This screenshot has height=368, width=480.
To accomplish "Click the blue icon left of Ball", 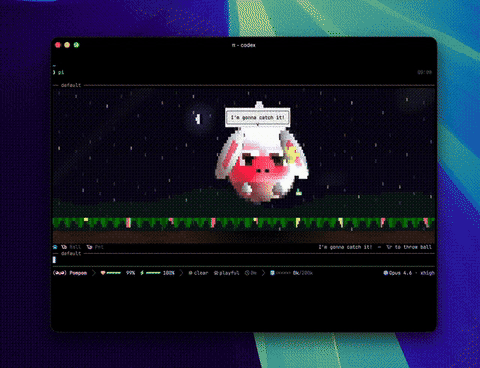I will point(55,247).
